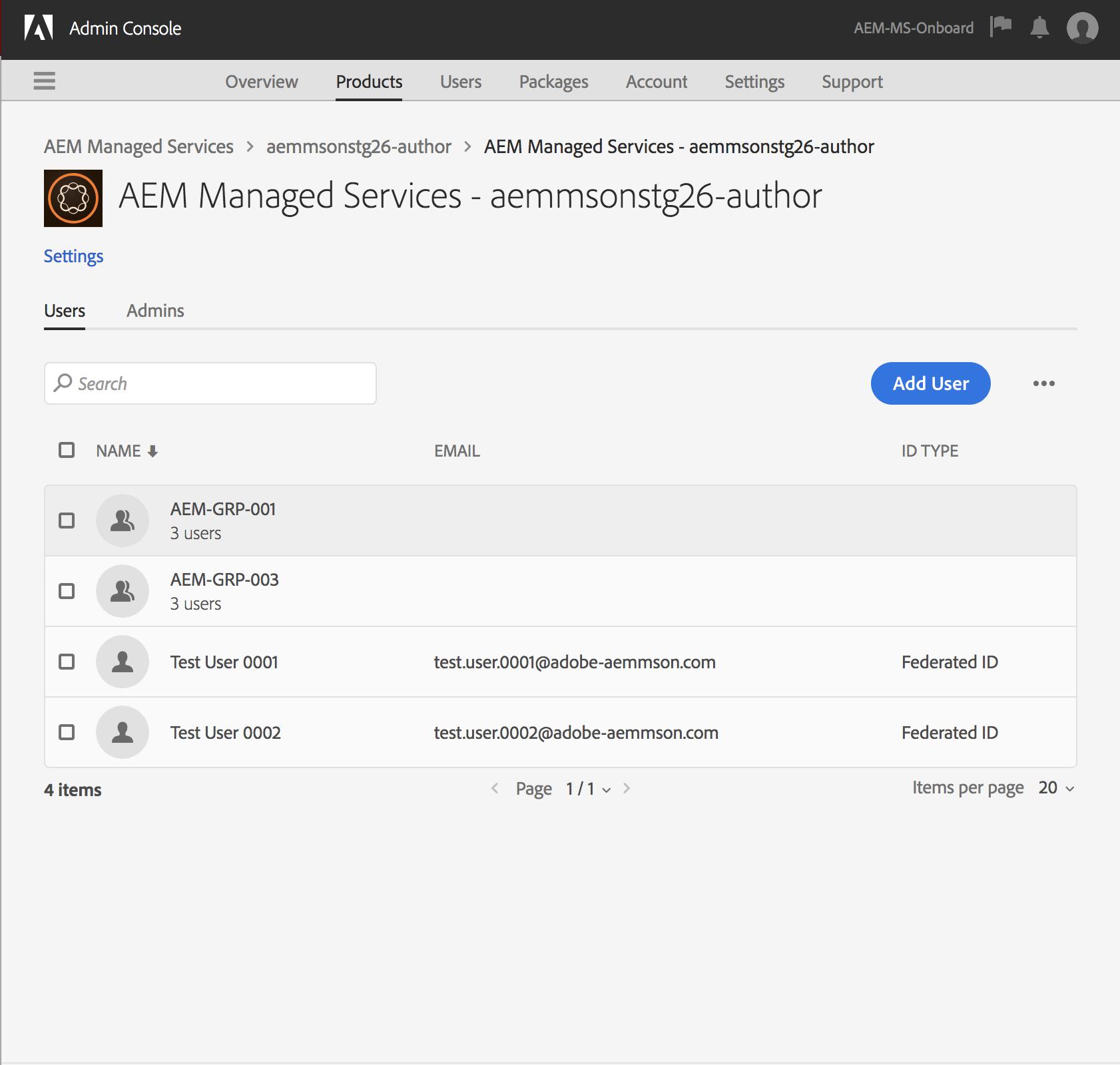
Task: Check the checkbox for Test User 0002
Action: point(66,732)
